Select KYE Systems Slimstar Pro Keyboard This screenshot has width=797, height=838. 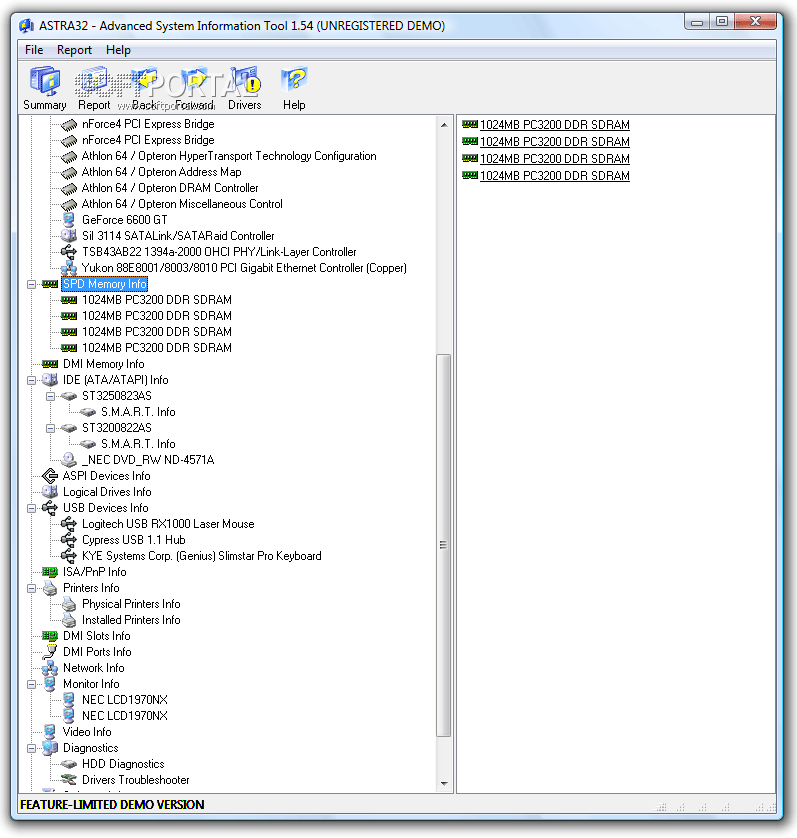(x=202, y=556)
